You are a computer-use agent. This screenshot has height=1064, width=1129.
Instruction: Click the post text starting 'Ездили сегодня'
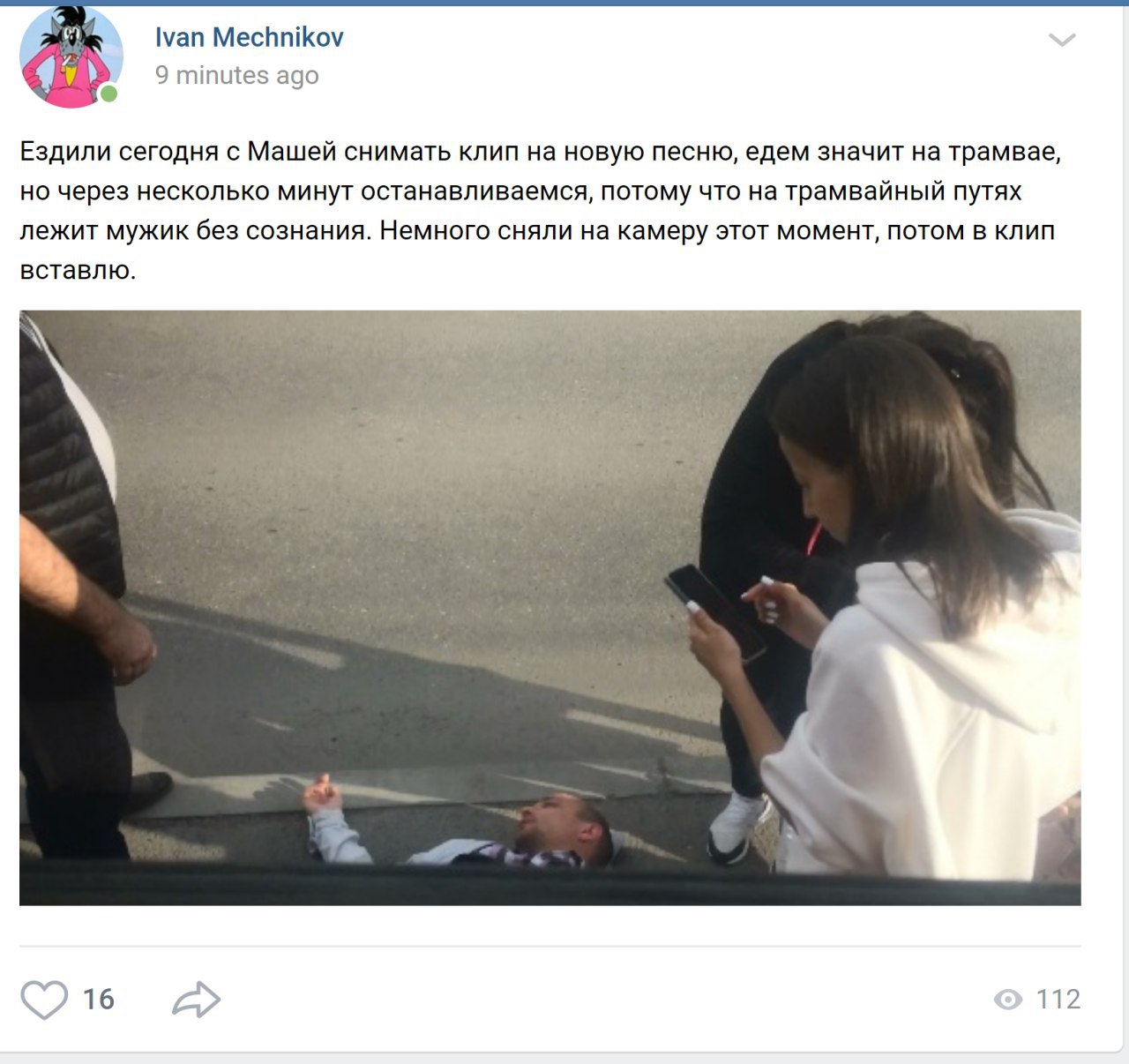[540, 210]
